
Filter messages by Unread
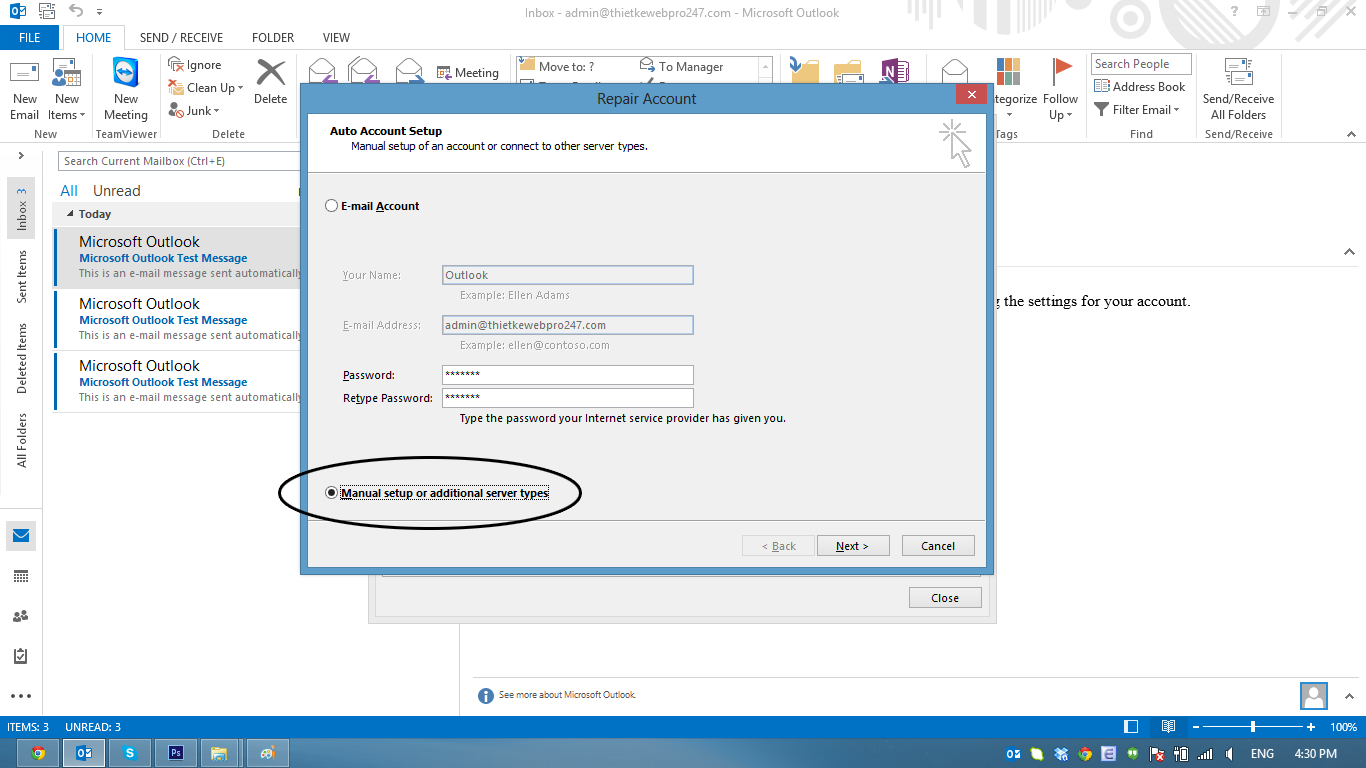point(117,191)
